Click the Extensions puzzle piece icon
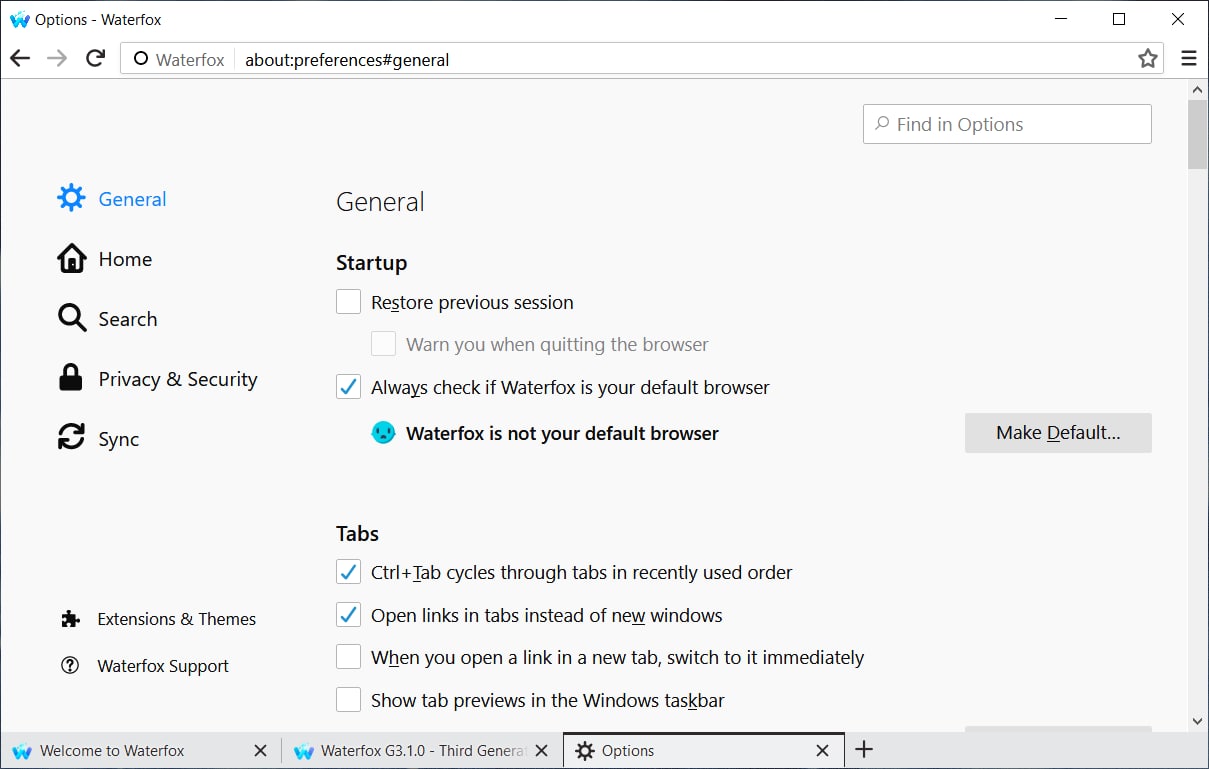1209x769 pixels. tap(70, 619)
